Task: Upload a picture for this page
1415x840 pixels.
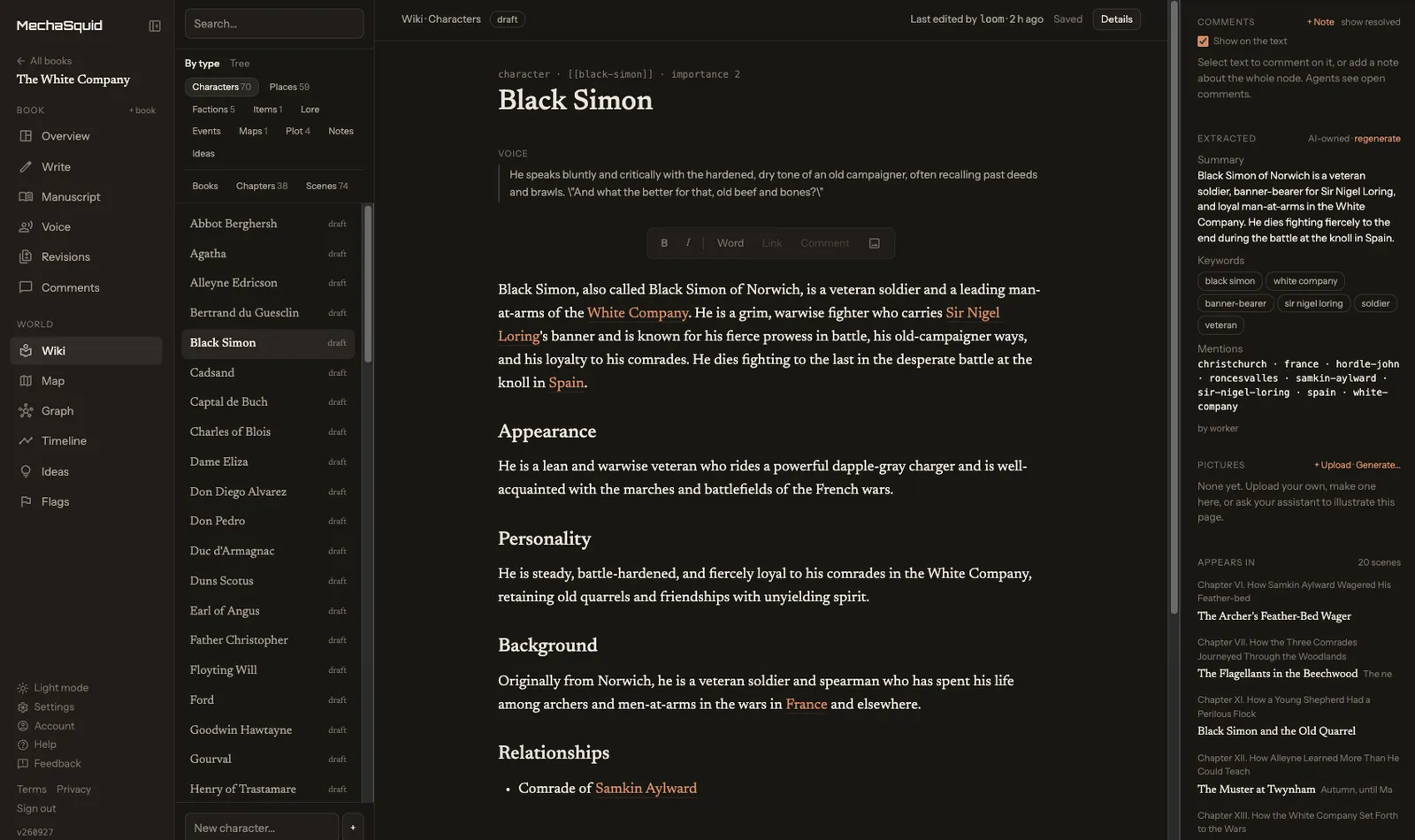Action: tap(1332, 465)
